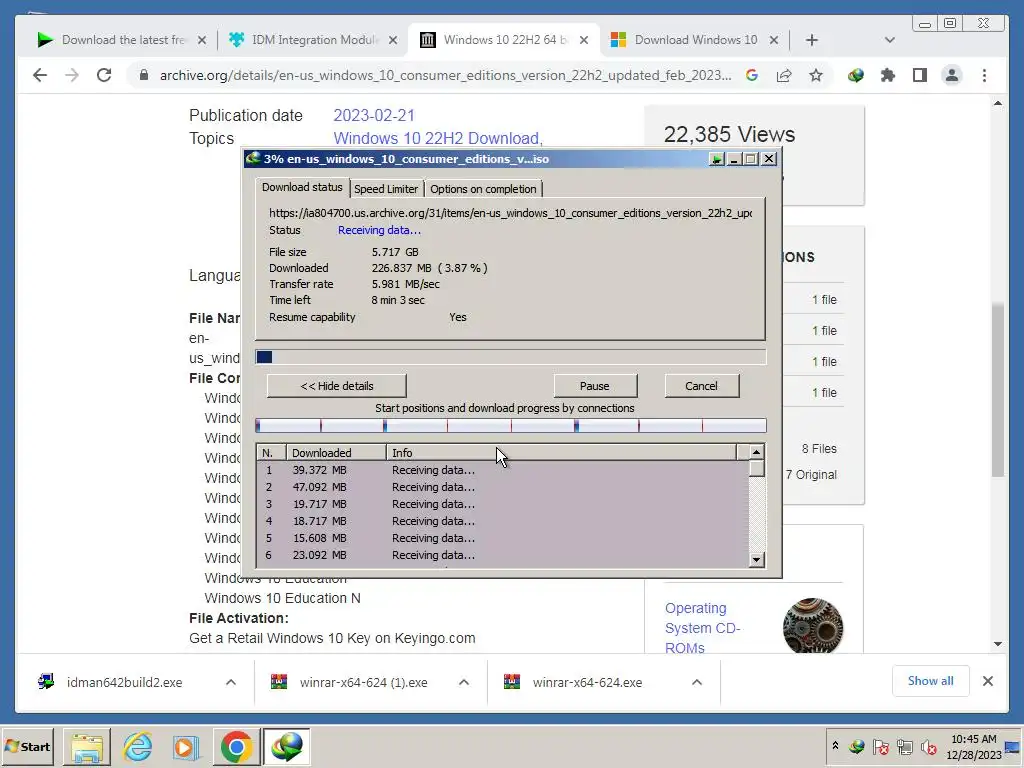Screen dimensions: 1024x768
Task: Share this page via share icon
Action: [x=784, y=75]
